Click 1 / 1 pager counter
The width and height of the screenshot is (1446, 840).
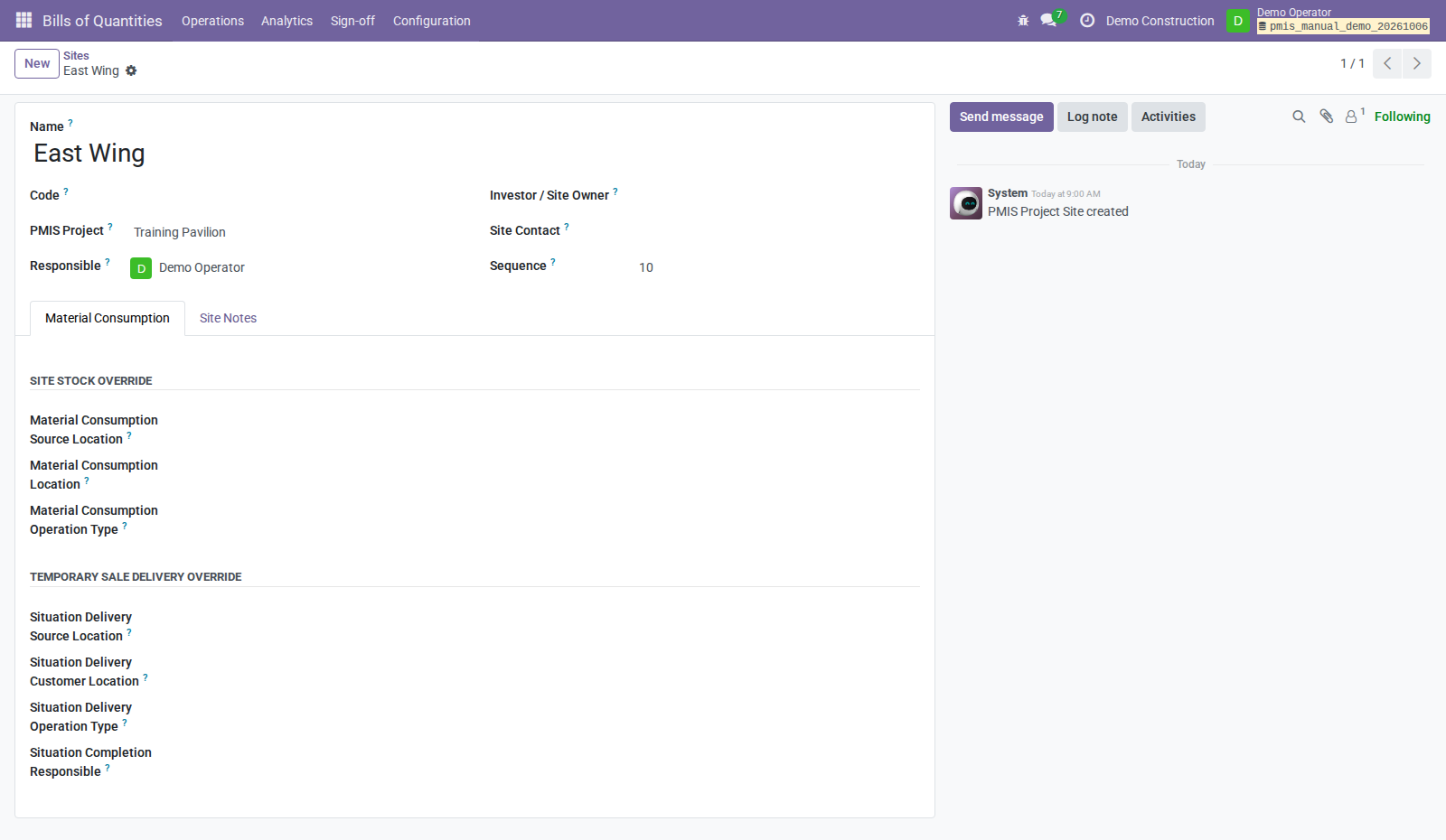pos(1352,63)
